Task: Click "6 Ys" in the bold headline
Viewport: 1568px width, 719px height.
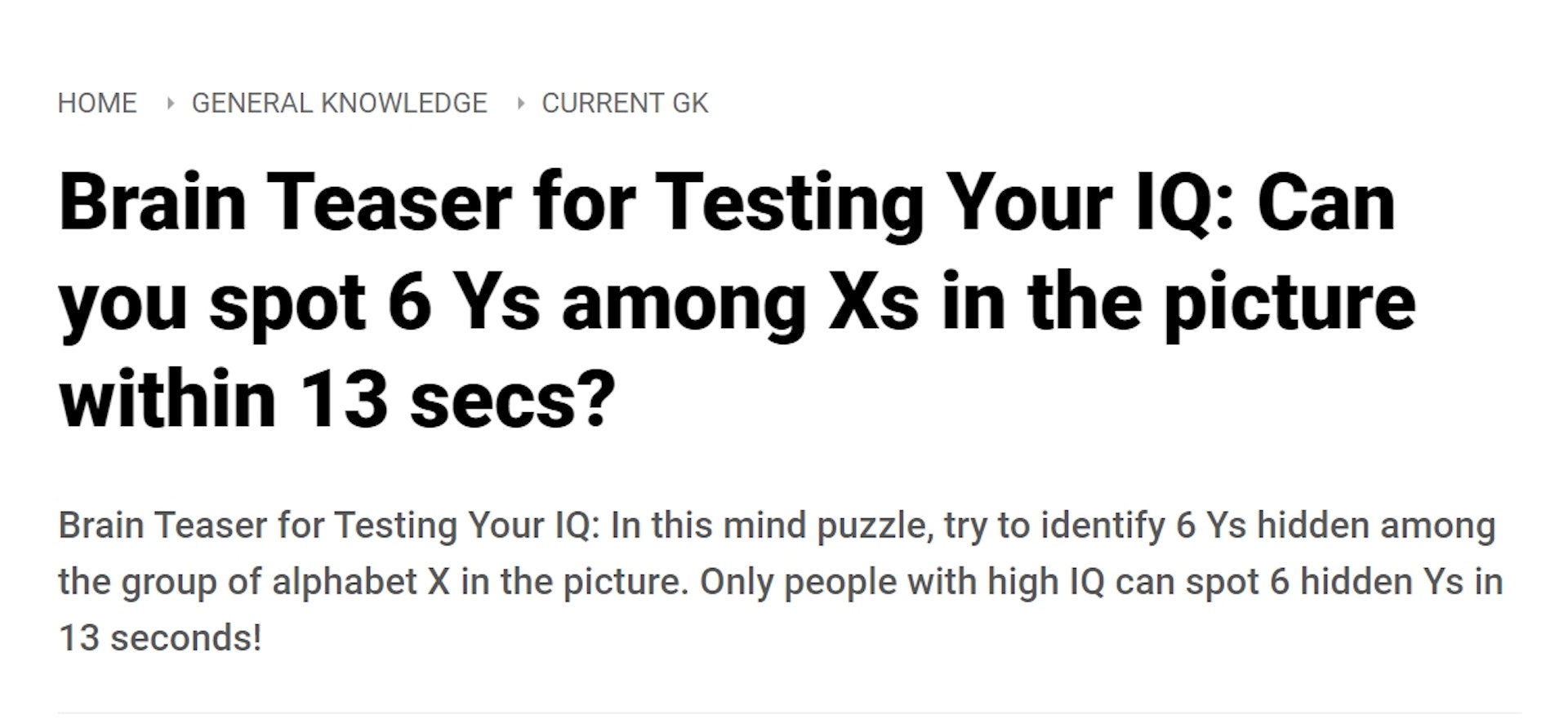Action: 464,302
